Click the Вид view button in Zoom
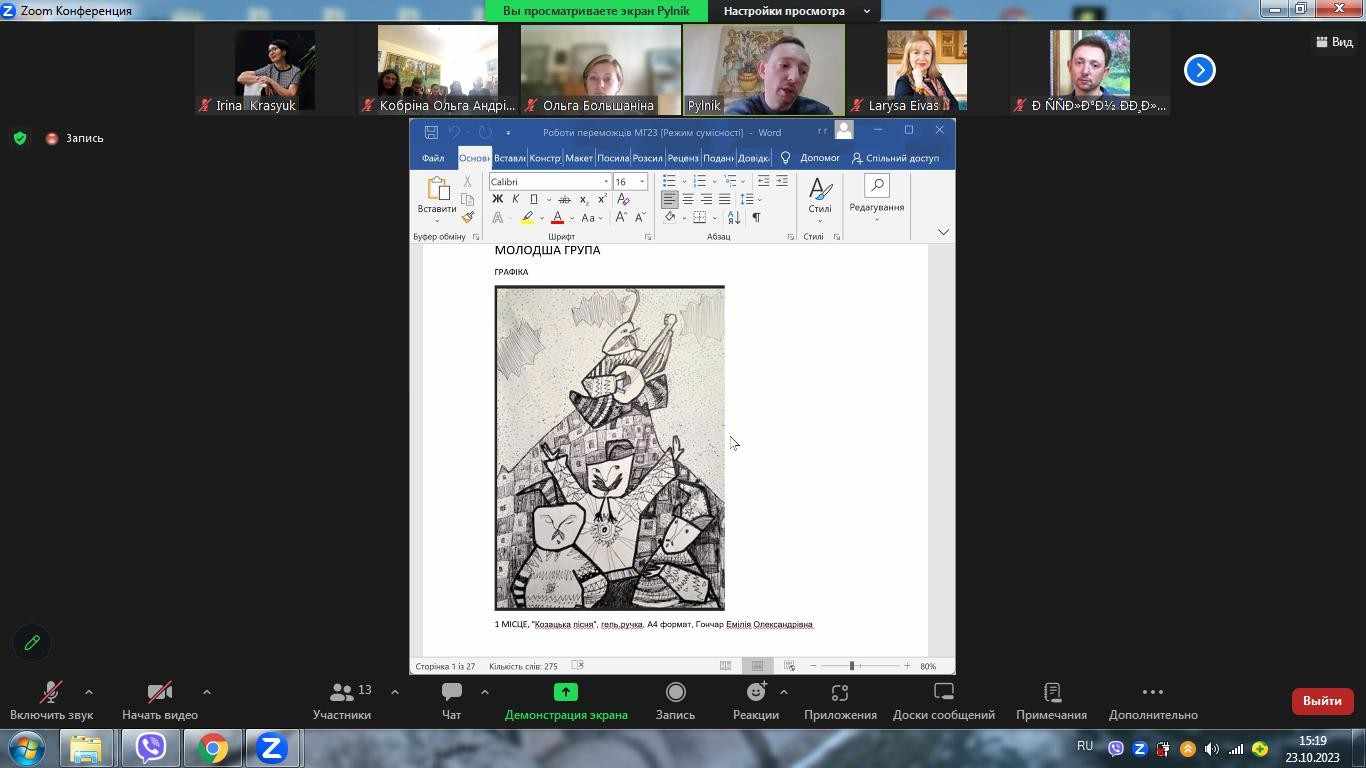The height and width of the screenshot is (768, 1366). click(1335, 41)
